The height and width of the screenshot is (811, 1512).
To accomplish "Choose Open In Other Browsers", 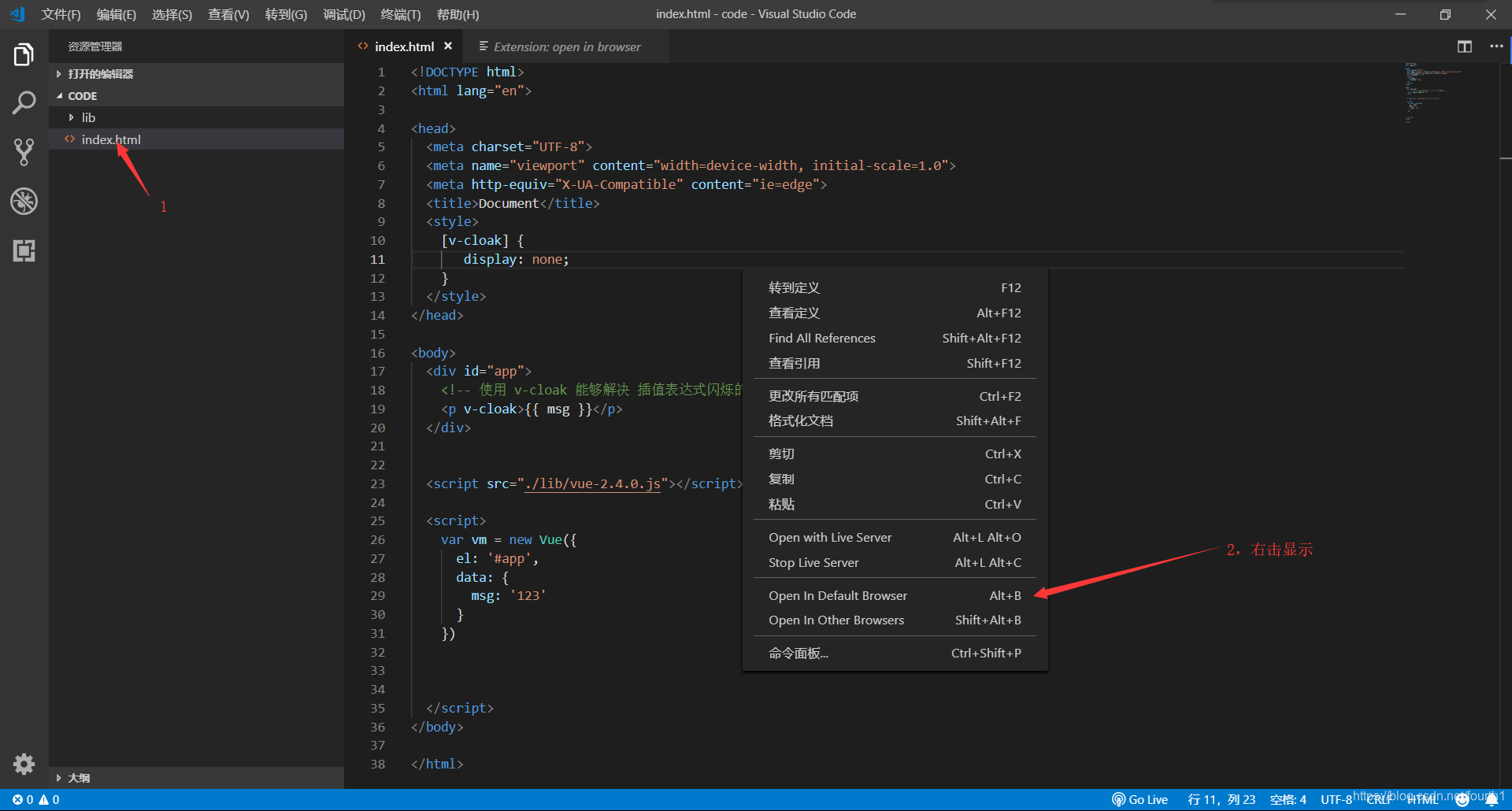I will (x=895, y=620).
